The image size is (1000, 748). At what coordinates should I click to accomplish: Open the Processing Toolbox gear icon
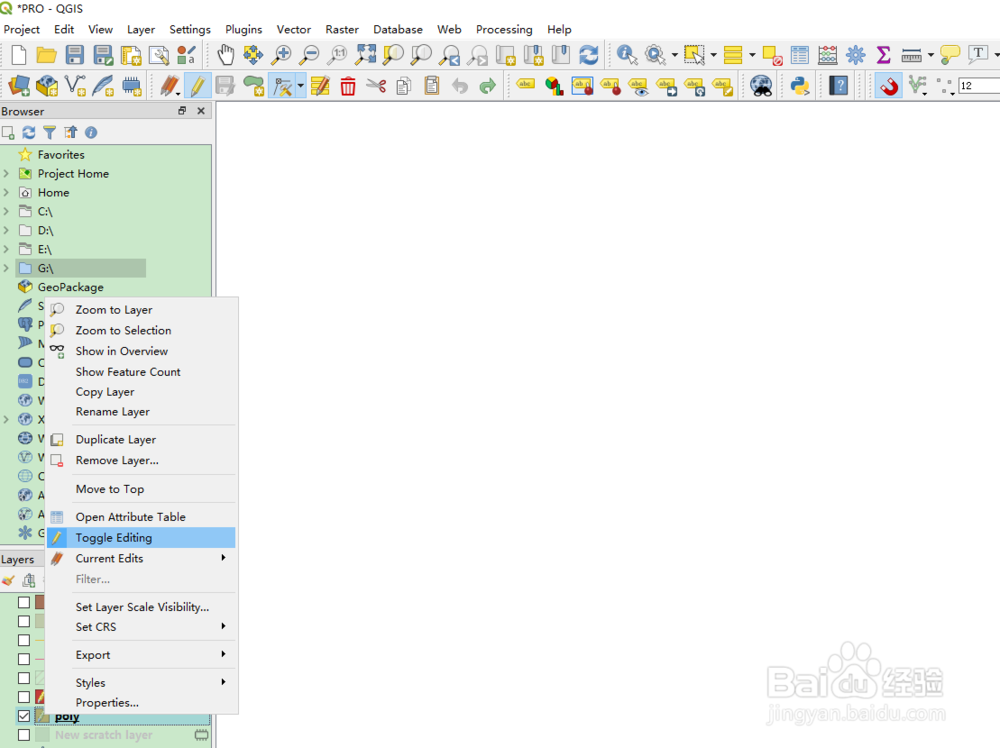coord(855,55)
